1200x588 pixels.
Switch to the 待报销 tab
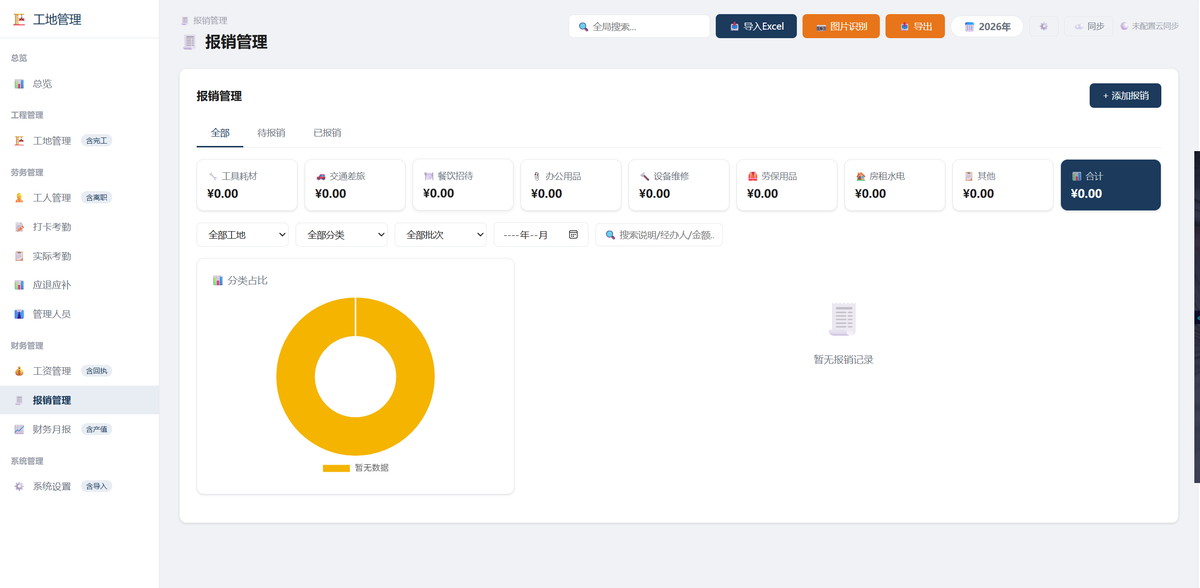tap(271, 132)
